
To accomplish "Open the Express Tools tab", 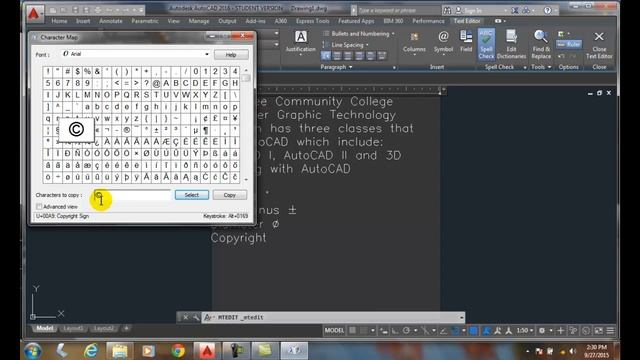I will (x=312, y=21).
